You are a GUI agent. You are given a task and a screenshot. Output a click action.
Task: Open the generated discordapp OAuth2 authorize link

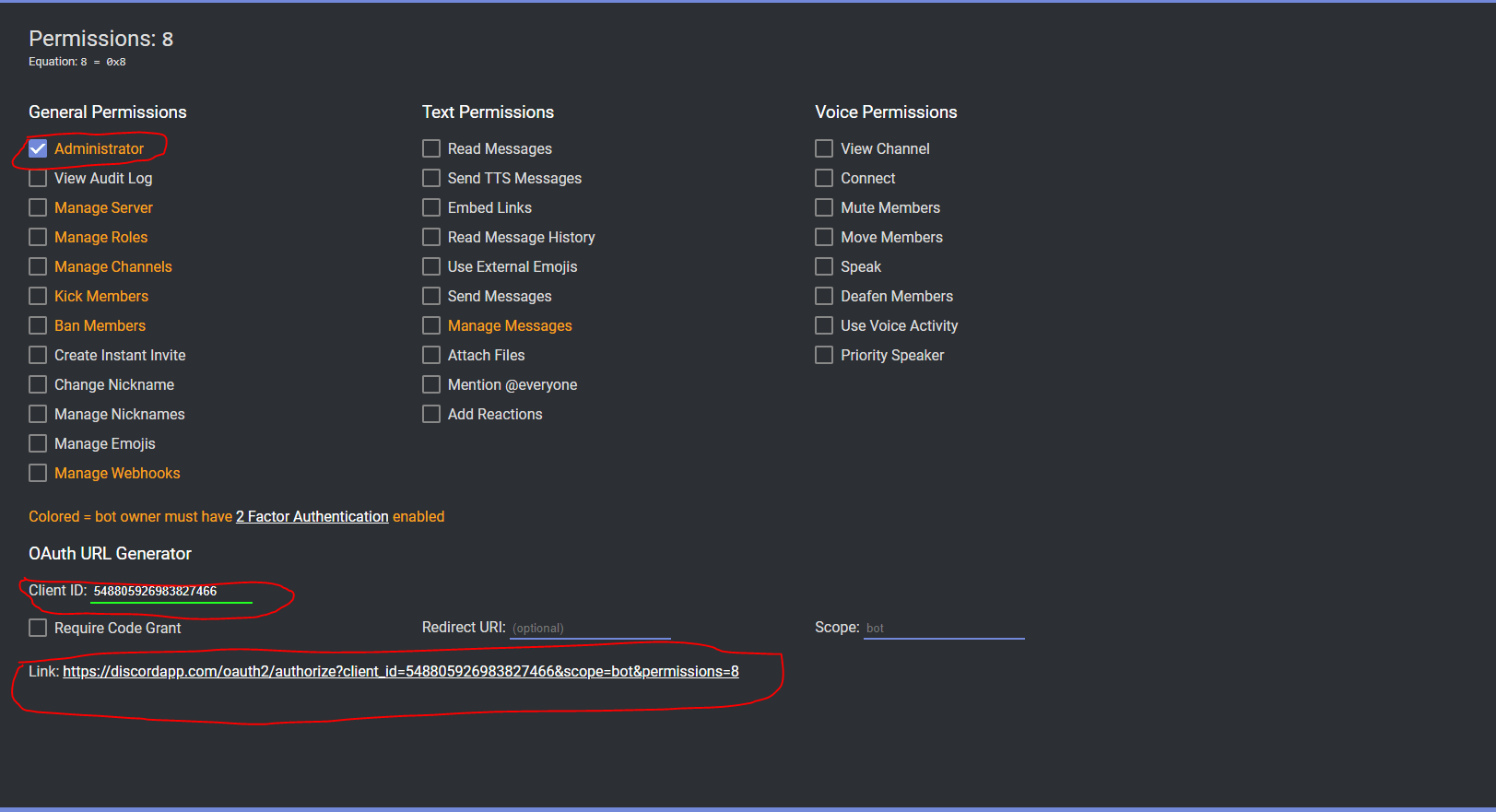tap(401, 672)
